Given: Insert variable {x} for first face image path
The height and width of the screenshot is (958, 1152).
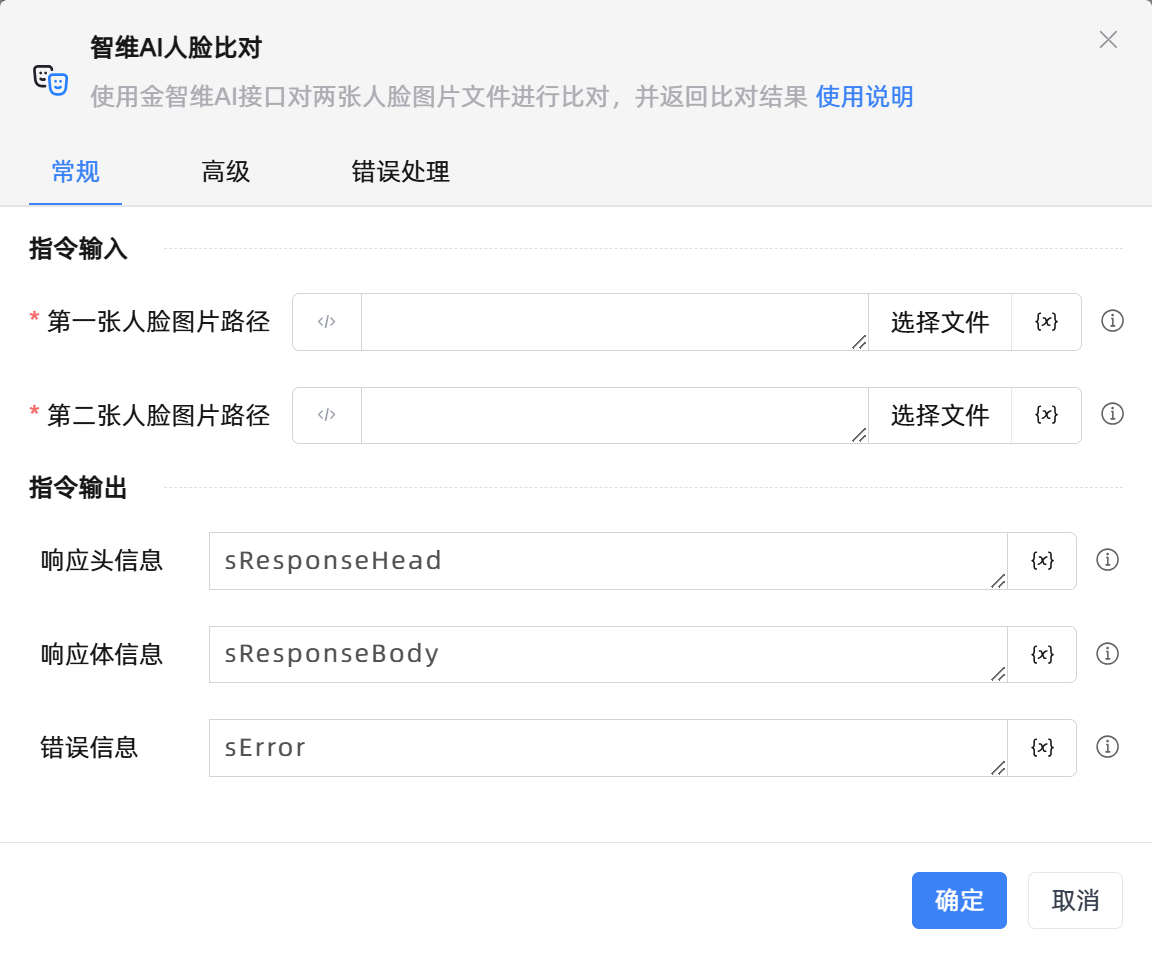Looking at the screenshot, I should (1046, 322).
